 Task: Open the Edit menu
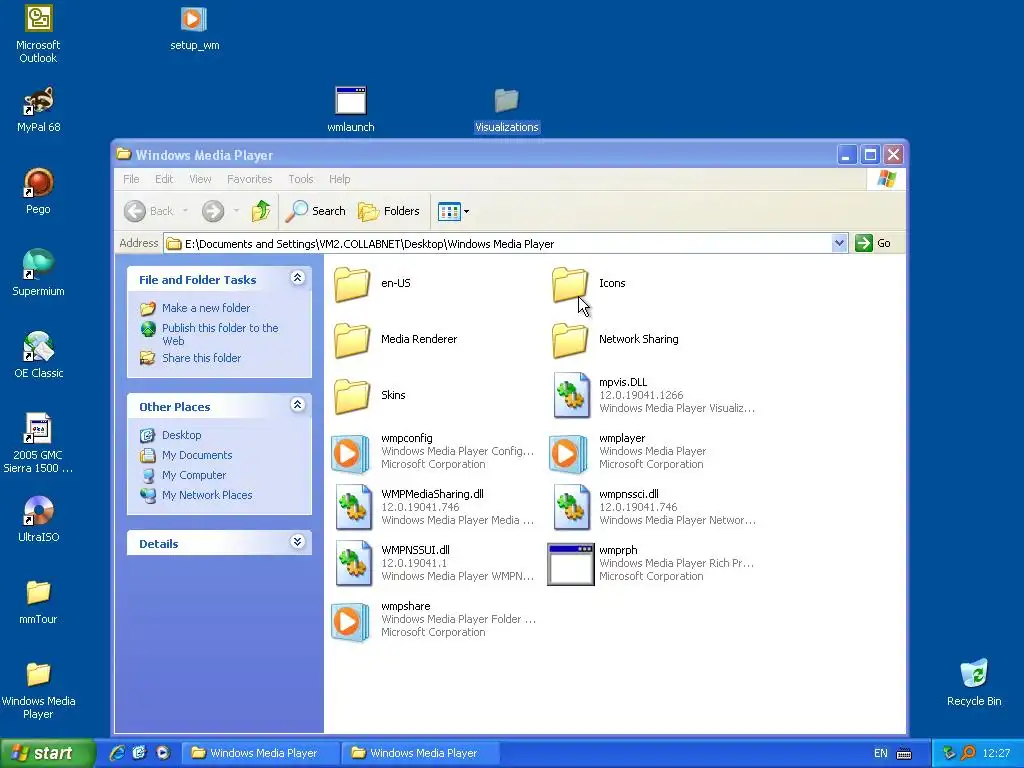click(x=164, y=179)
